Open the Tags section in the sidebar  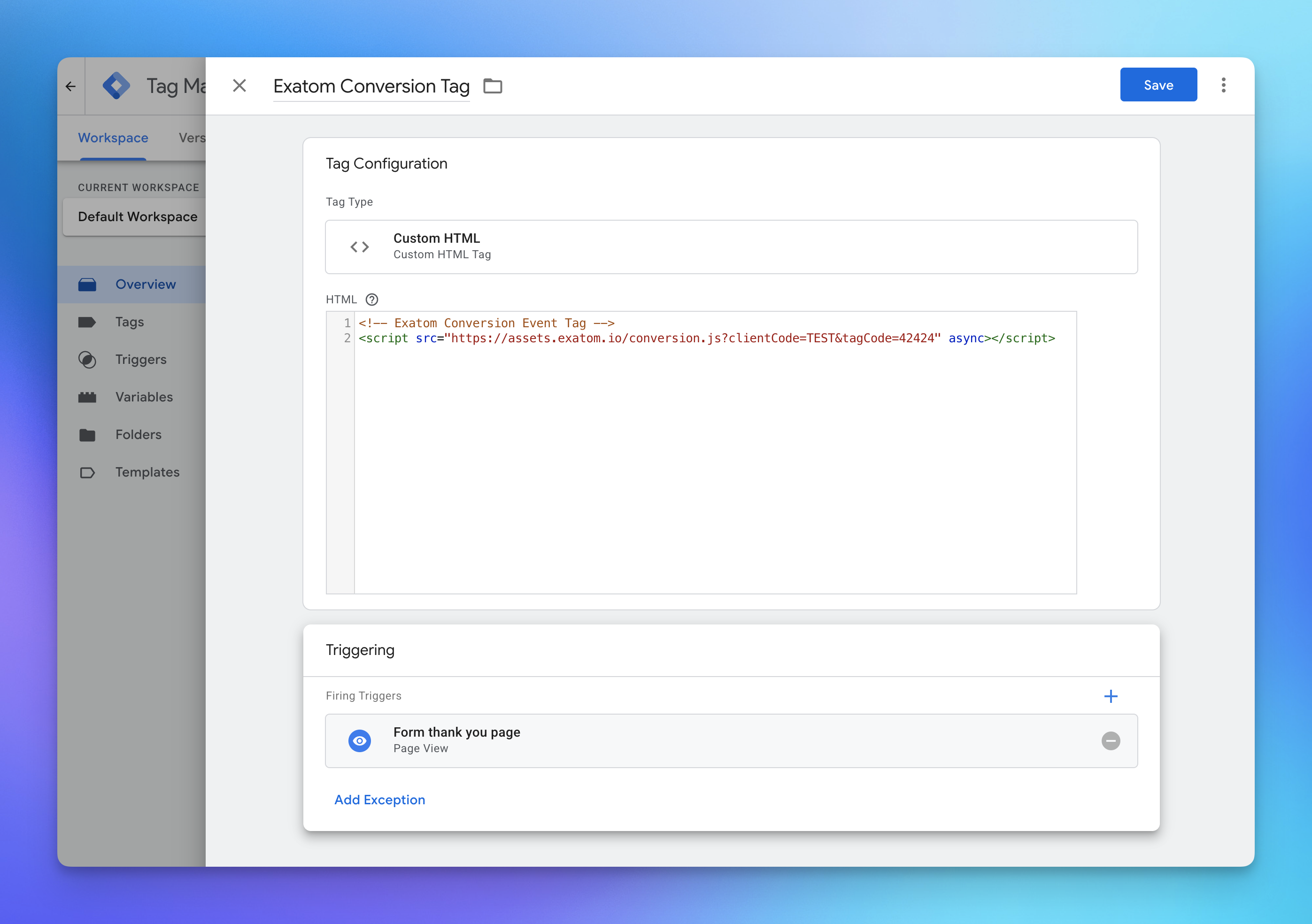(131, 322)
